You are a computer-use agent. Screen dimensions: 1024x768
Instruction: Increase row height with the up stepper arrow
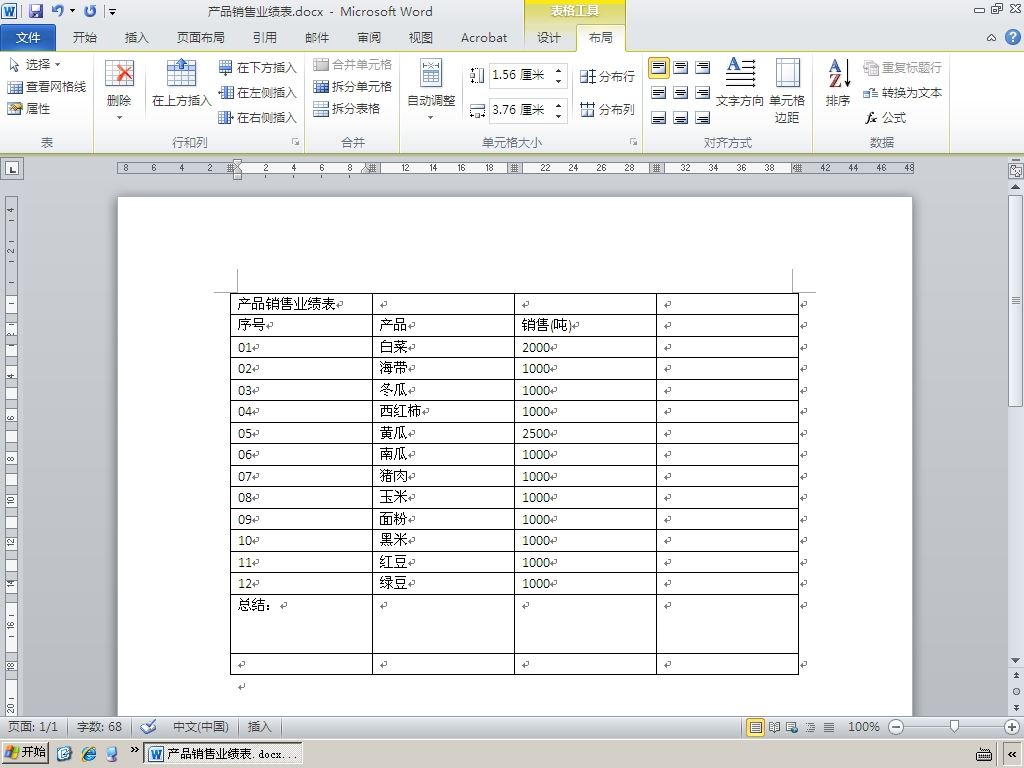(x=558, y=70)
